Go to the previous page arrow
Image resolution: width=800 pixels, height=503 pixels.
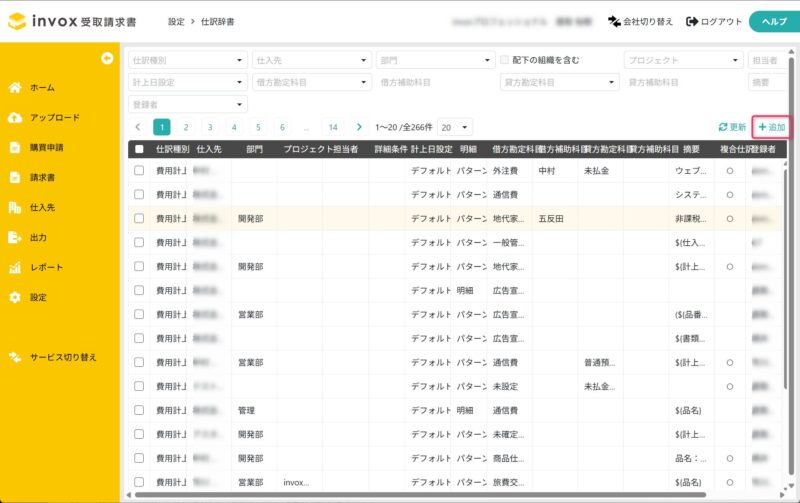pos(138,127)
